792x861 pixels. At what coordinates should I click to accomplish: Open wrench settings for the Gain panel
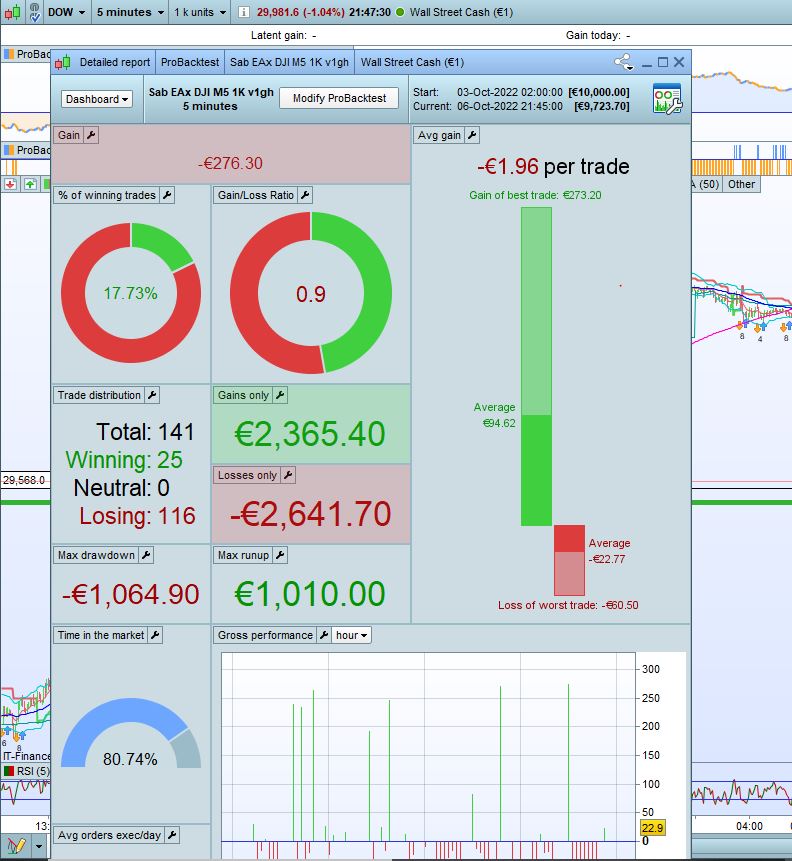click(x=91, y=135)
